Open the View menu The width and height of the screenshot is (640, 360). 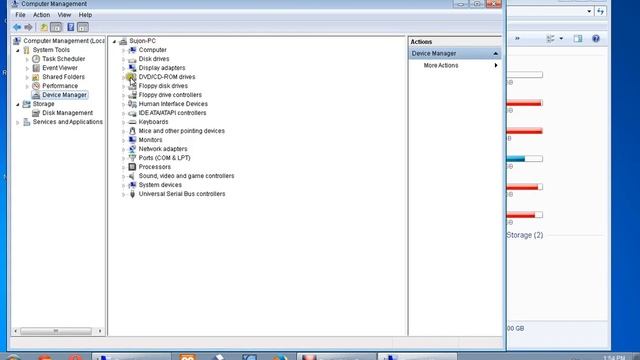(x=64, y=15)
